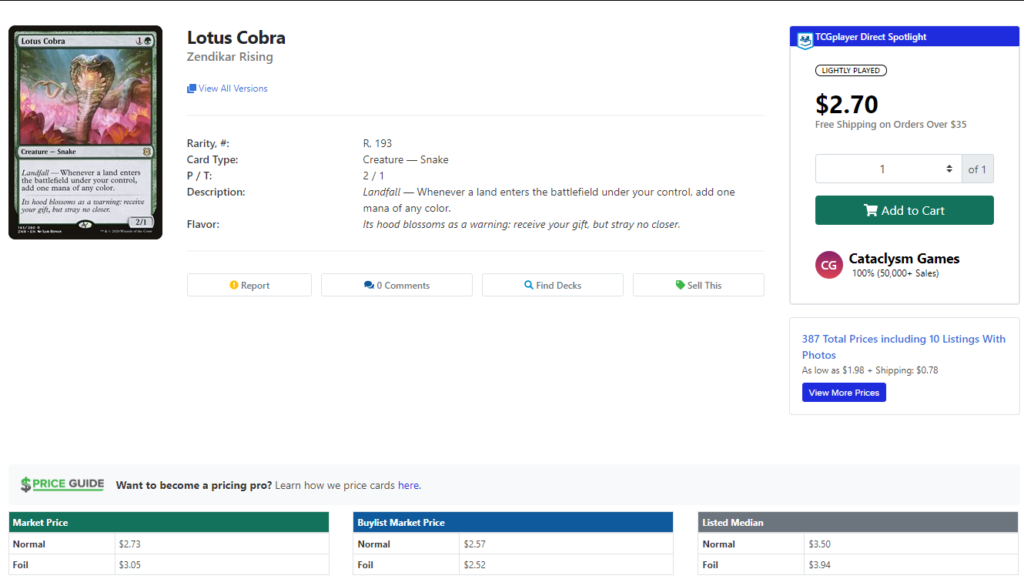Click the Price Guide logo
The image size is (1024, 579).
62,484
